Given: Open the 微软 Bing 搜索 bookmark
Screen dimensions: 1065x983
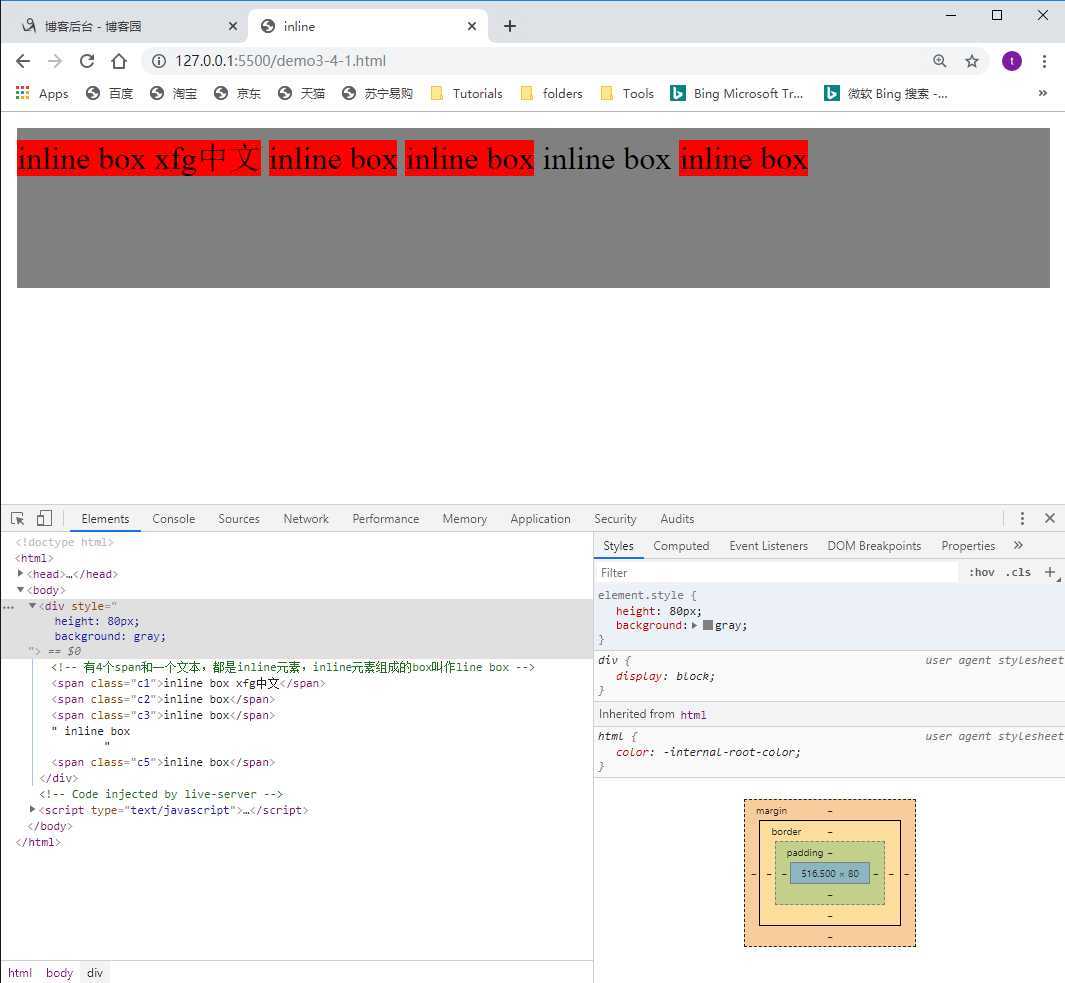Looking at the screenshot, I should 886,93.
